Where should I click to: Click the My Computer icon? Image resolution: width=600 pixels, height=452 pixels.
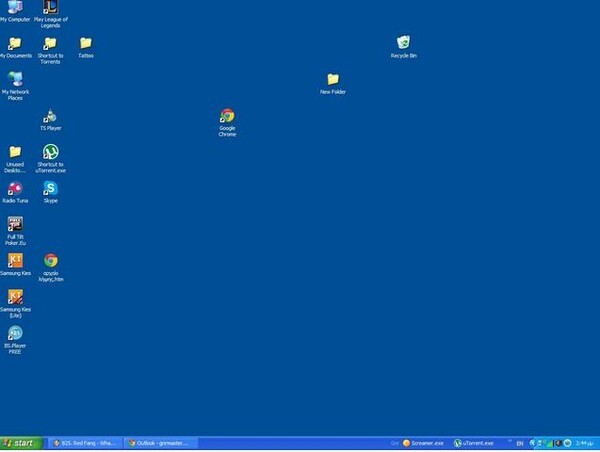pyautogui.click(x=15, y=8)
